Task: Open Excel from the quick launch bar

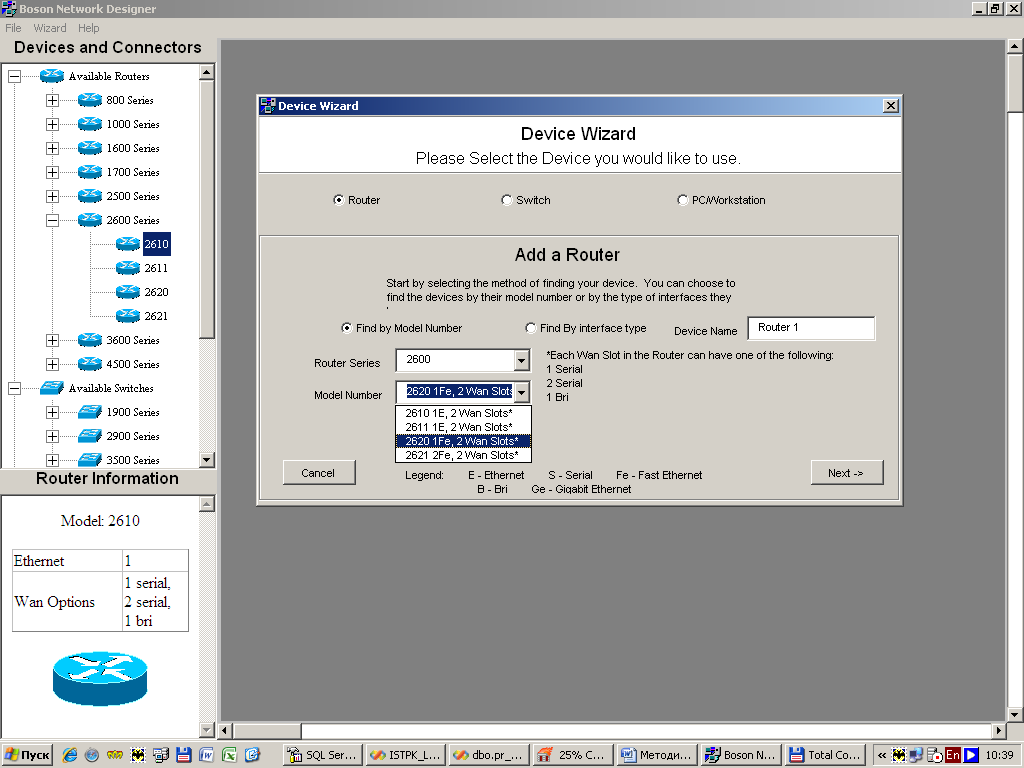Action: 229,755
